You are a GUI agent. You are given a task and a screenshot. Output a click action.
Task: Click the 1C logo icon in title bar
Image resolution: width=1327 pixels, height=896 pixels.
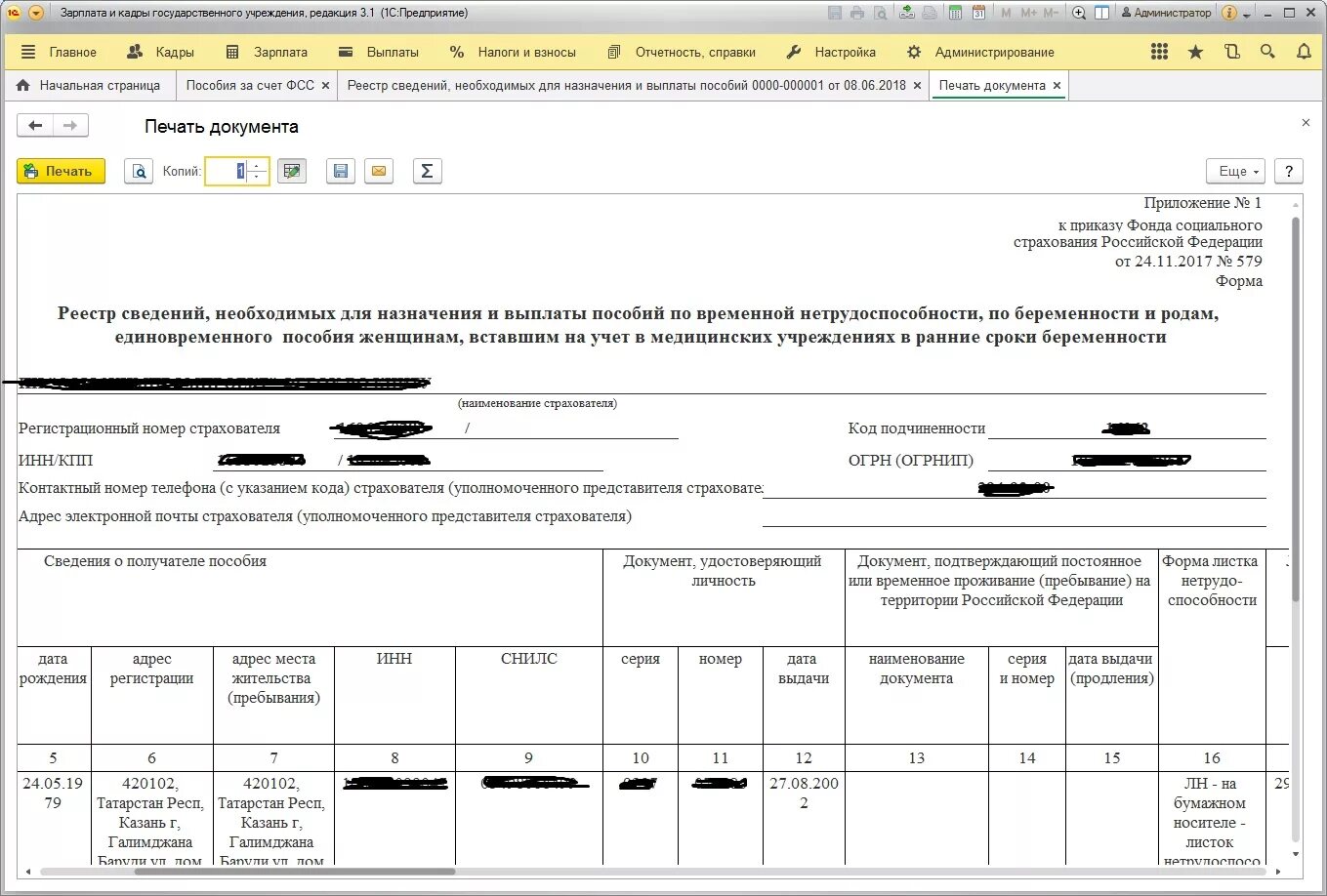(15, 13)
